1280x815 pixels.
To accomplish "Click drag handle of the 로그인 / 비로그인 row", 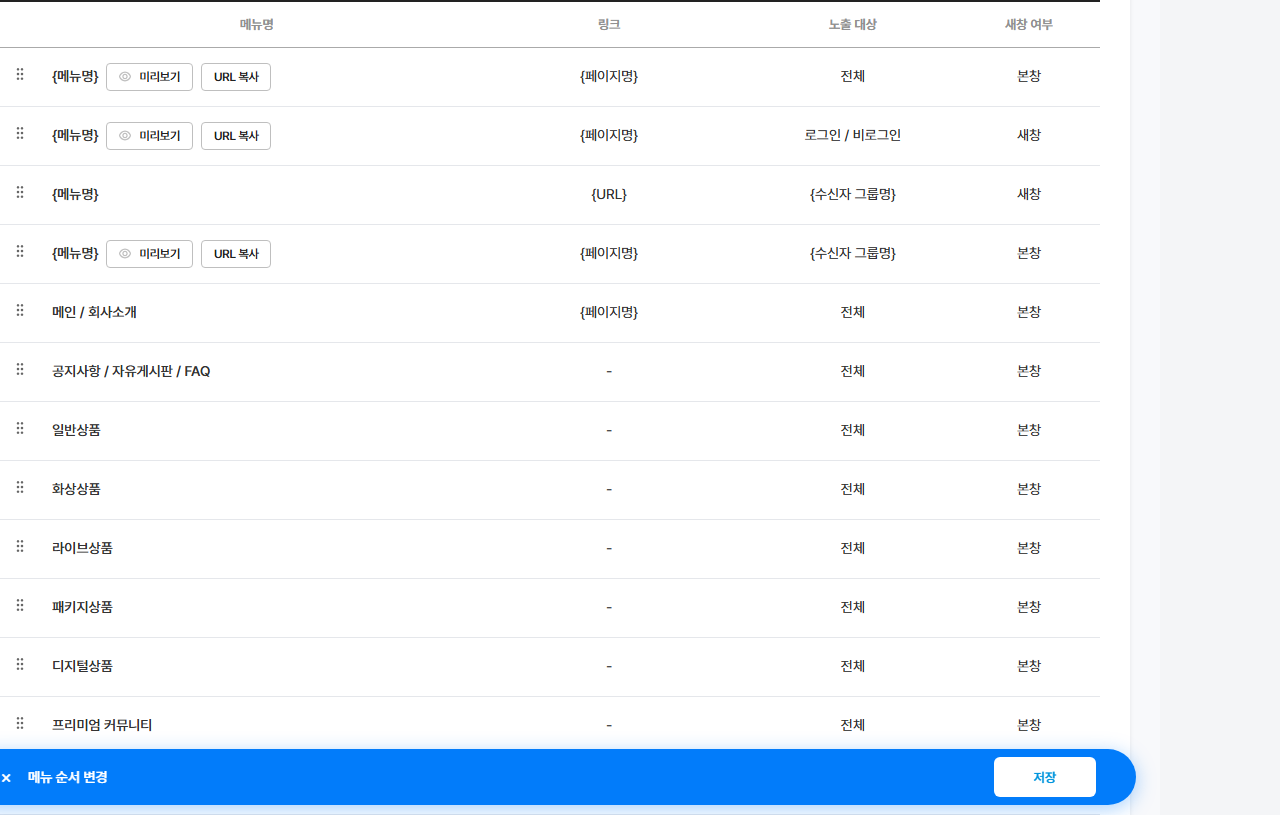I will pyautogui.click(x=20, y=134).
